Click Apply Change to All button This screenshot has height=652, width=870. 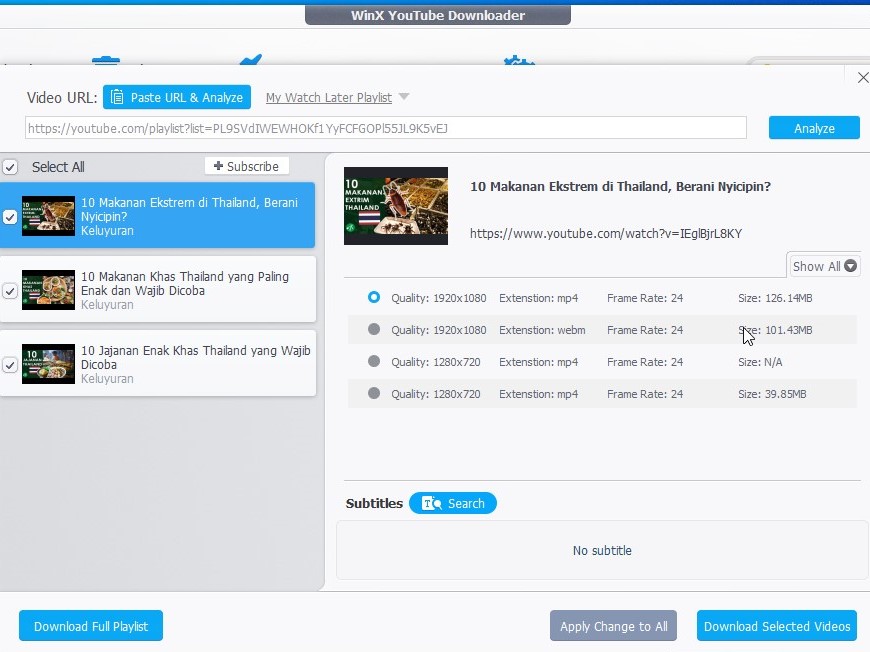tap(613, 626)
